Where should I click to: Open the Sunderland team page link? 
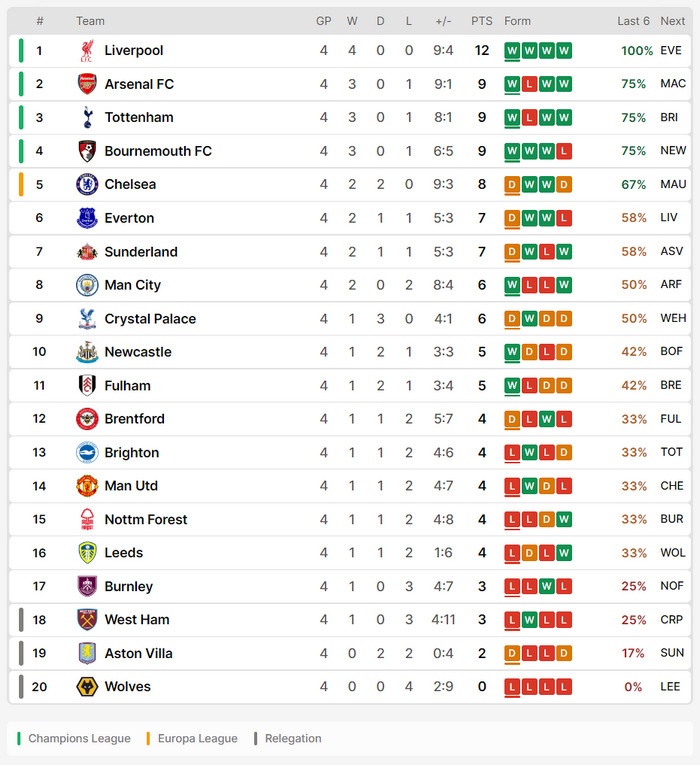pyautogui.click(x=141, y=252)
